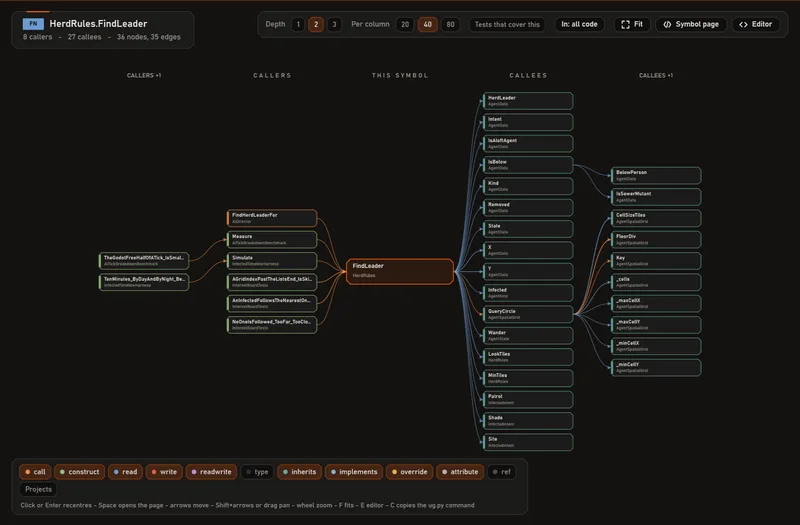Toggle the write edge filter
Viewport: 800px width, 525px height.
[x=164, y=472]
